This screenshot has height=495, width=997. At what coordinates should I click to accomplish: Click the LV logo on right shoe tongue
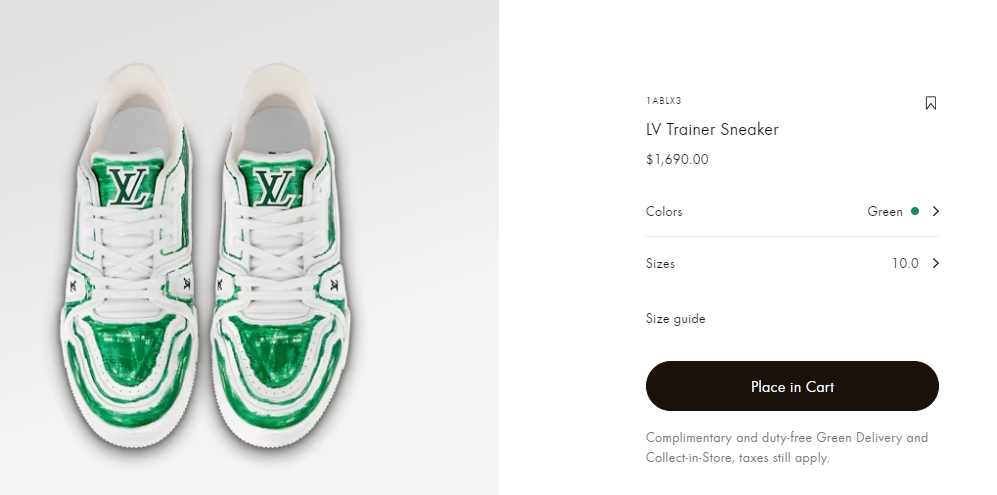tap(272, 187)
